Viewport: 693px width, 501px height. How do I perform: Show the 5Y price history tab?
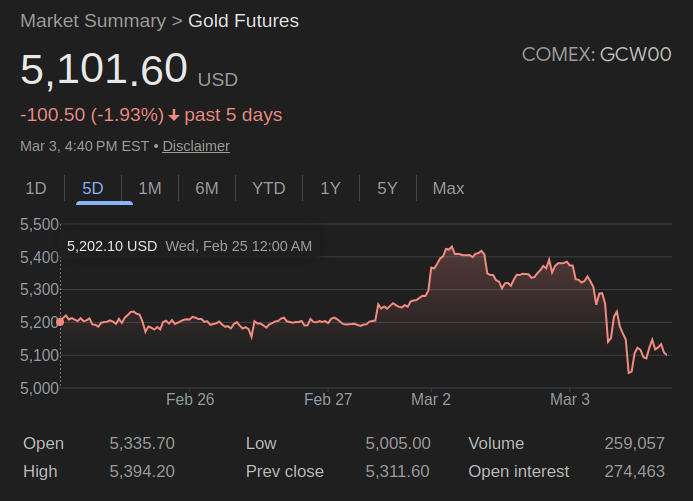(388, 188)
